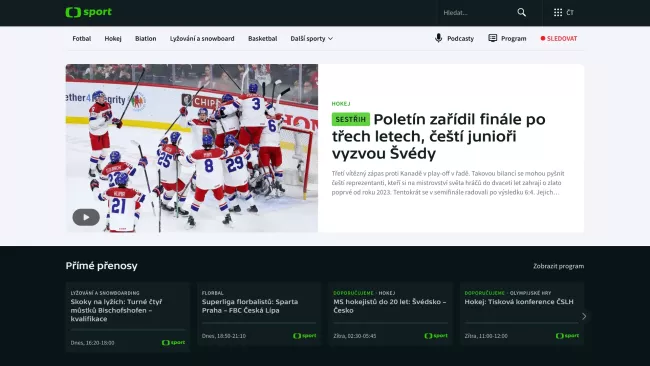Click the Dnes, 18:50-21:10 time

coord(224,336)
